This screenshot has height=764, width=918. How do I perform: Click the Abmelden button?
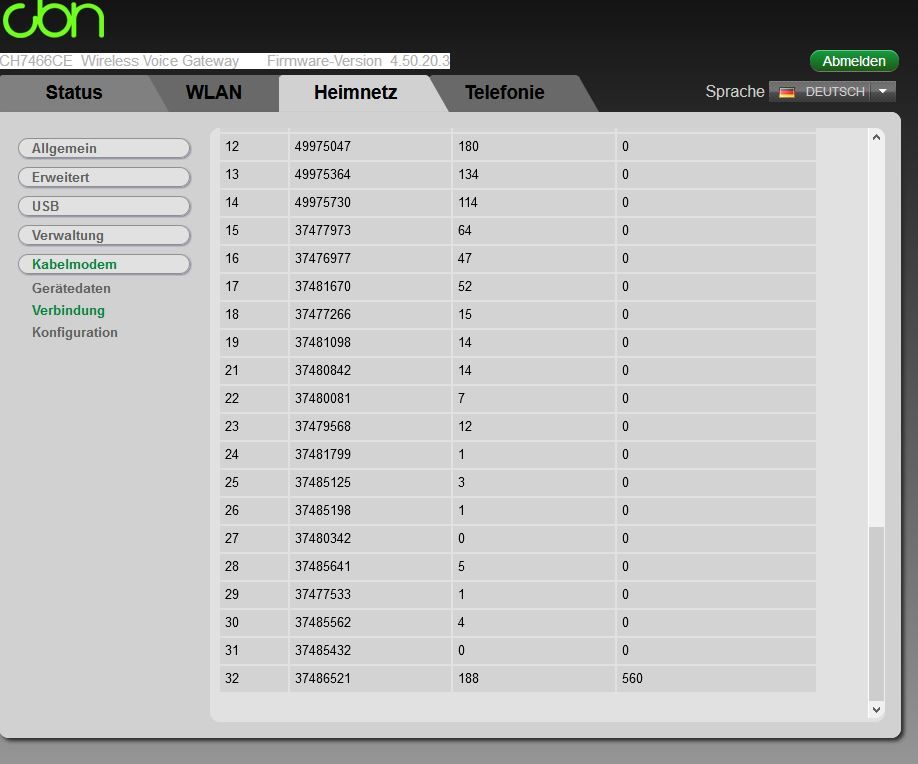853,61
